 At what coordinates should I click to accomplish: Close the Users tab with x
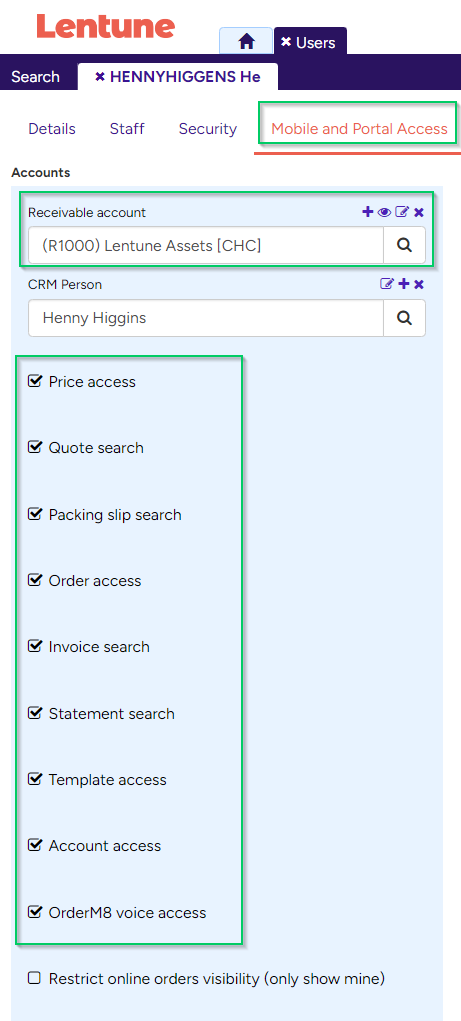pyautogui.click(x=285, y=42)
